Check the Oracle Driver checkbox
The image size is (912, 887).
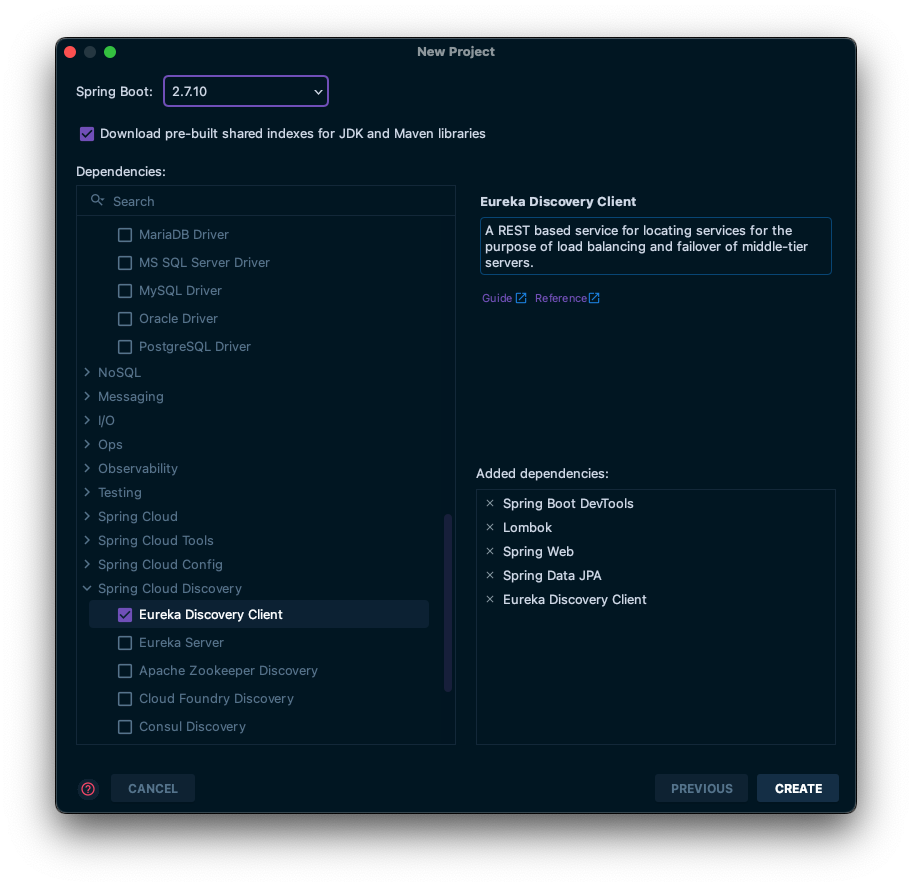tap(125, 319)
